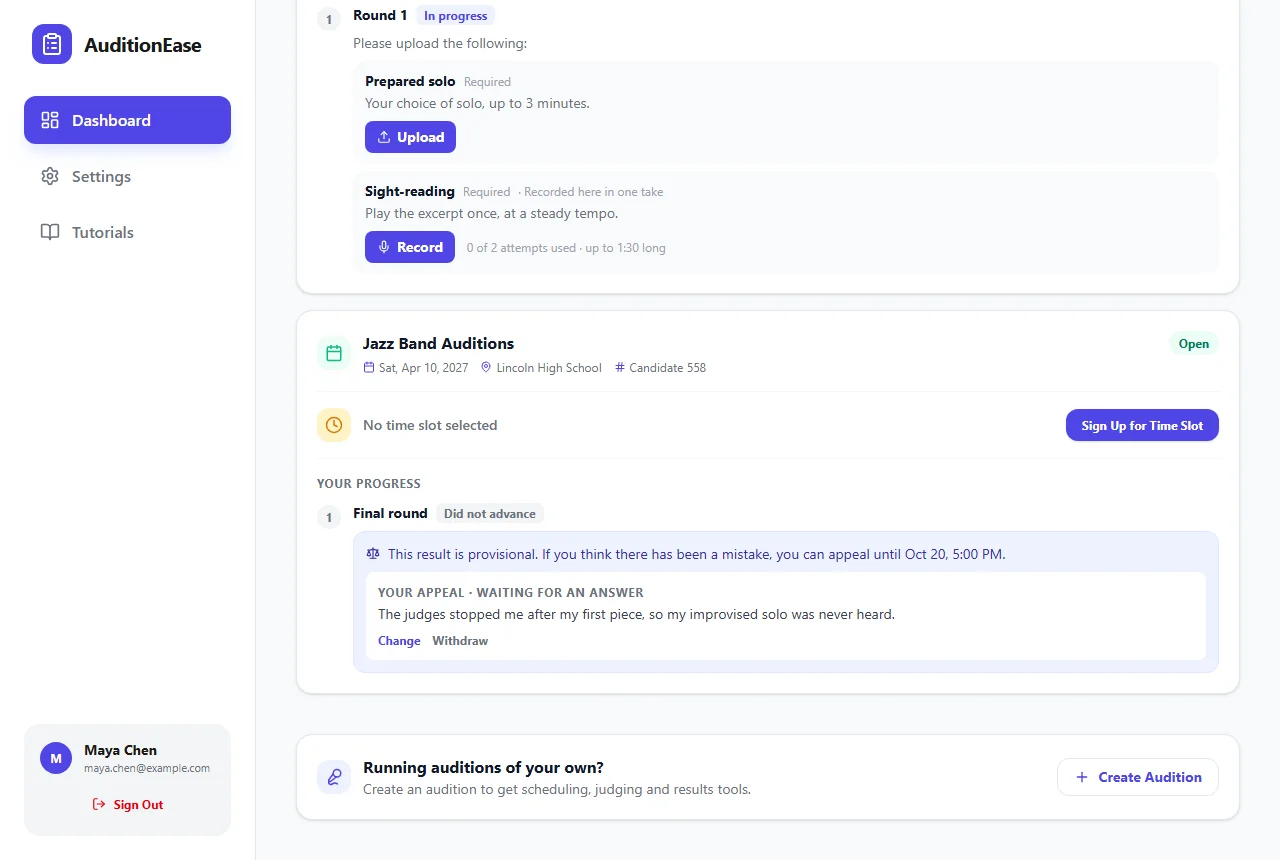Click the date icon by Sat, Apr 10, 2027
This screenshot has width=1280, height=860.
click(369, 368)
